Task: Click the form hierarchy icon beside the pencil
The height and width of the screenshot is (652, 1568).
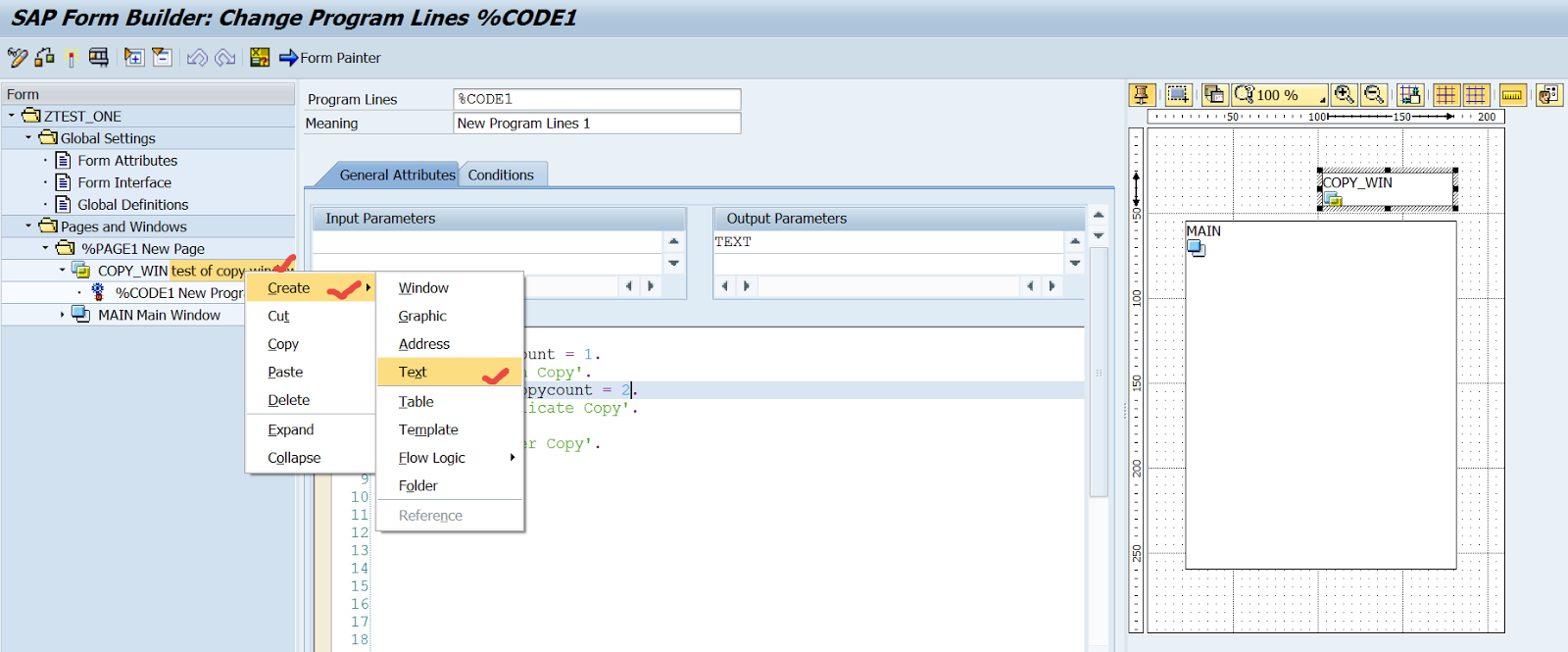Action: 44,58
